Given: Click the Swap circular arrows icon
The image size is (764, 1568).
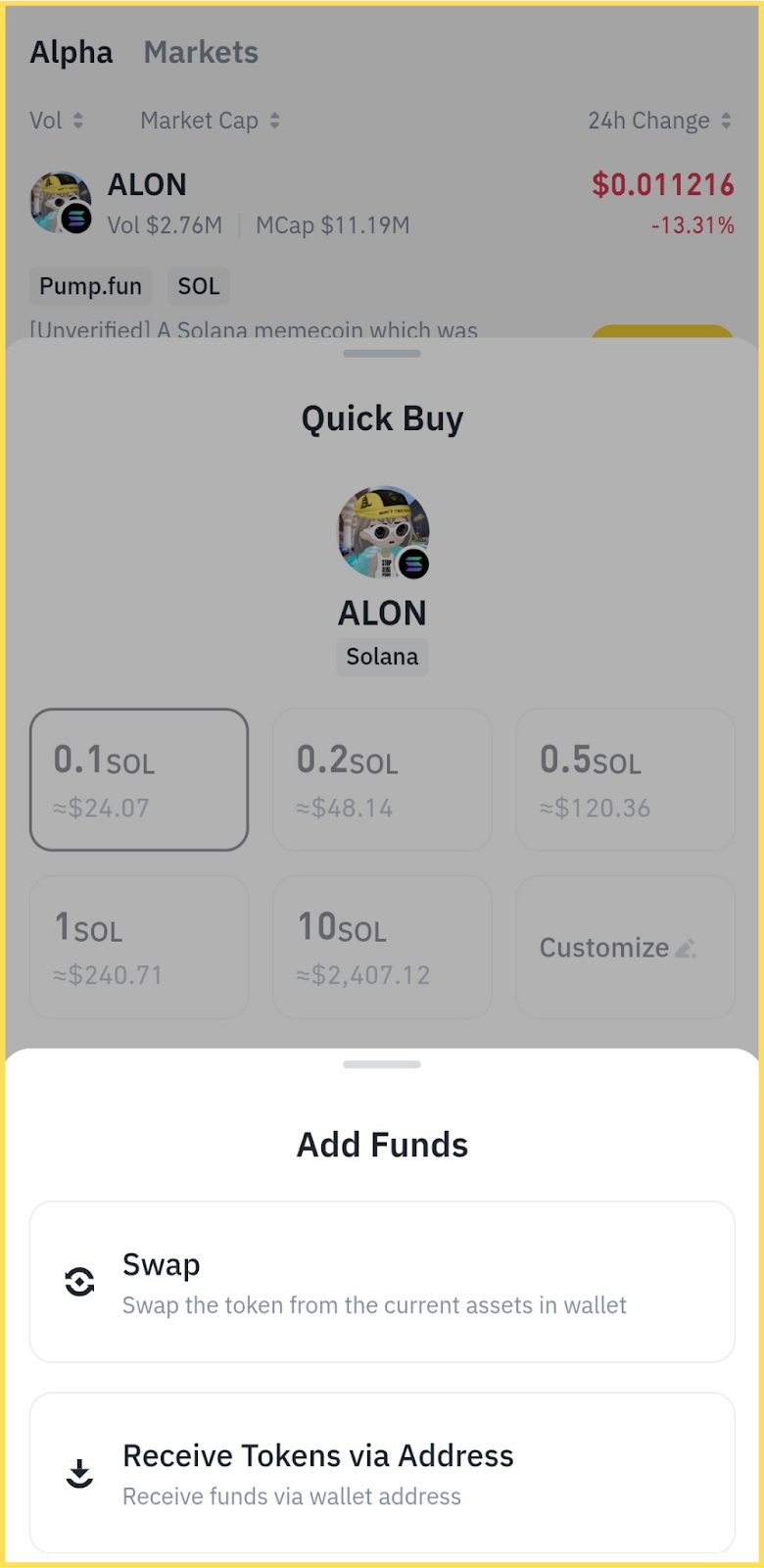Looking at the screenshot, I should click(x=79, y=1282).
